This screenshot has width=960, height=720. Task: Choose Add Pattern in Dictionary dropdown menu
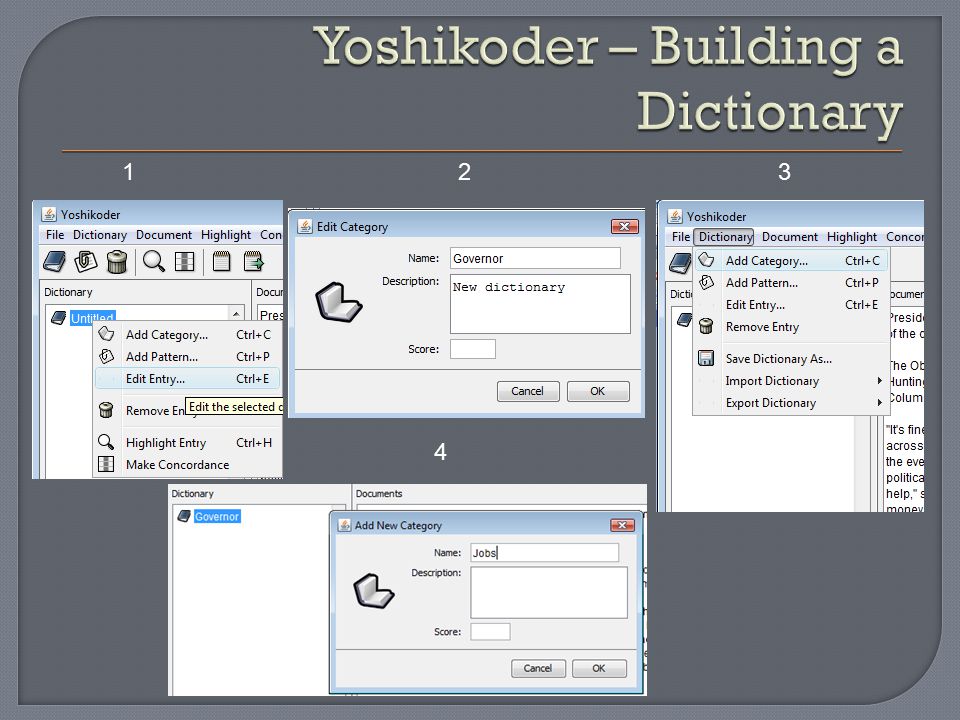point(791,282)
